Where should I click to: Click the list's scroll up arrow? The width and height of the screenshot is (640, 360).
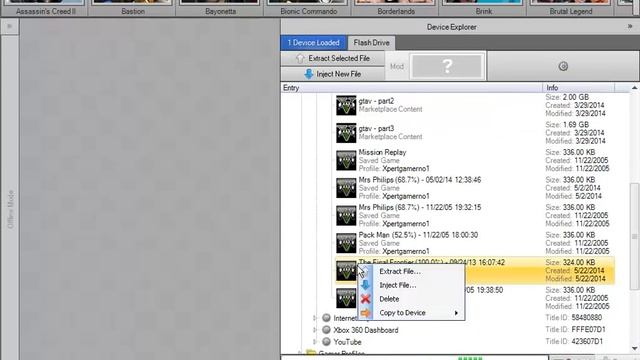click(x=634, y=88)
